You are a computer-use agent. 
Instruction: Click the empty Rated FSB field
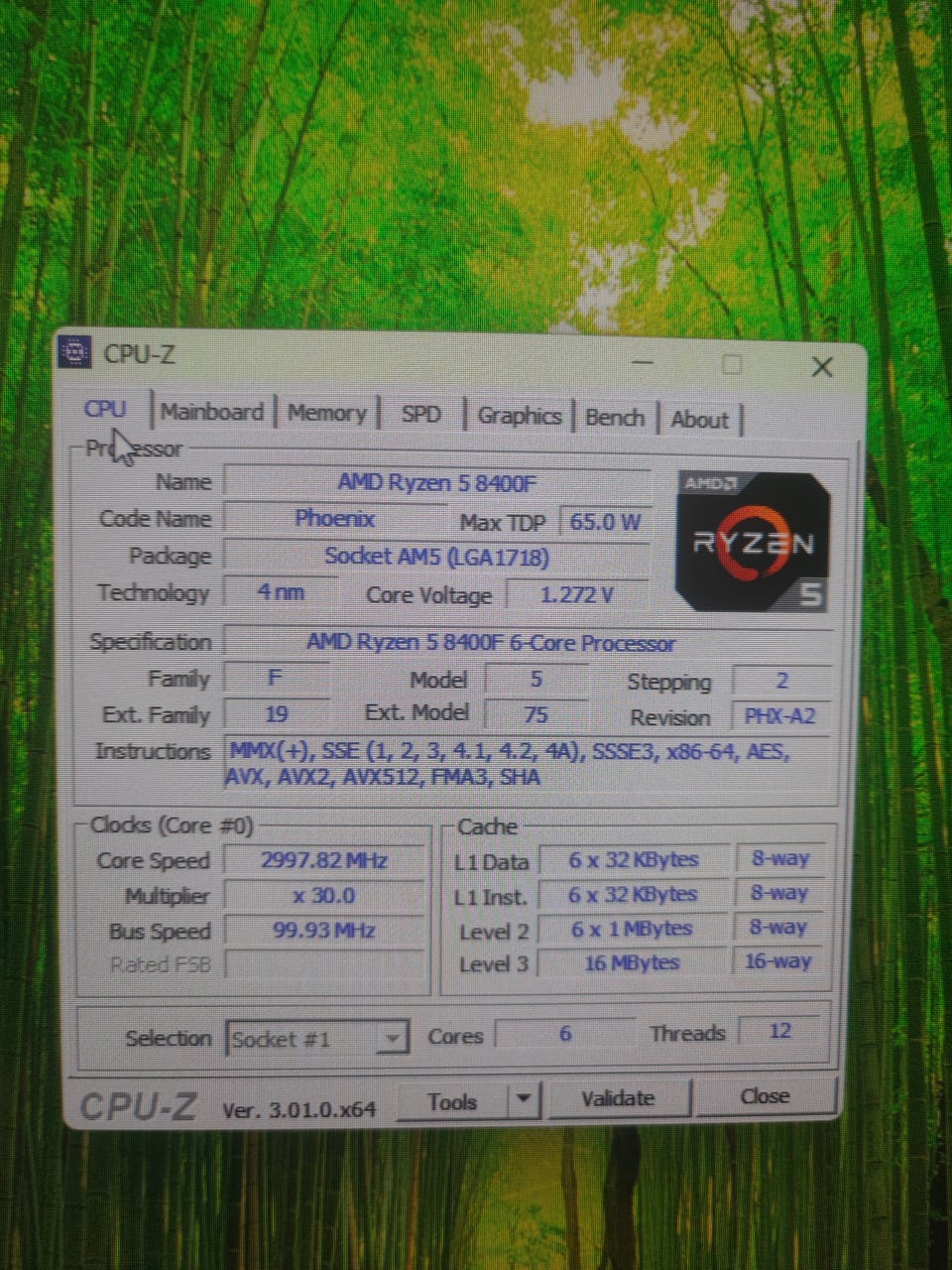324,963
